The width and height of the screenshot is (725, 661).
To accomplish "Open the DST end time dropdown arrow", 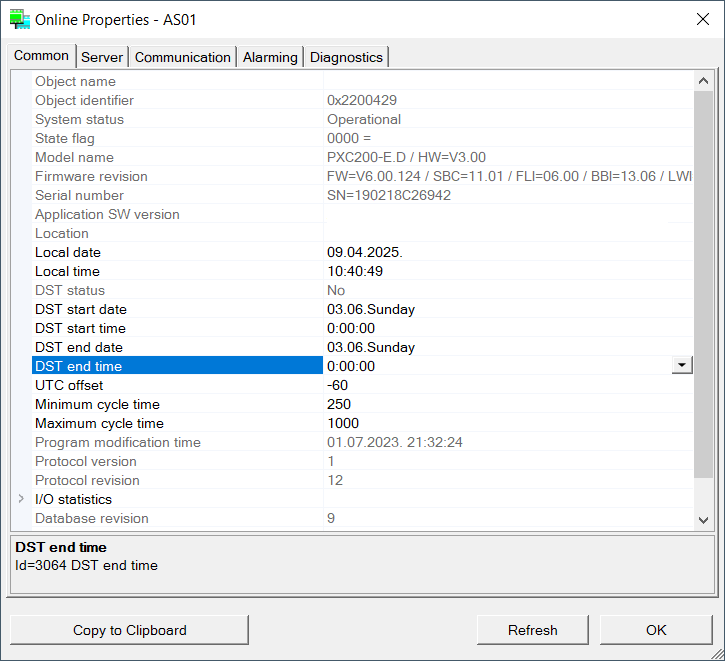I will [682, 365].
